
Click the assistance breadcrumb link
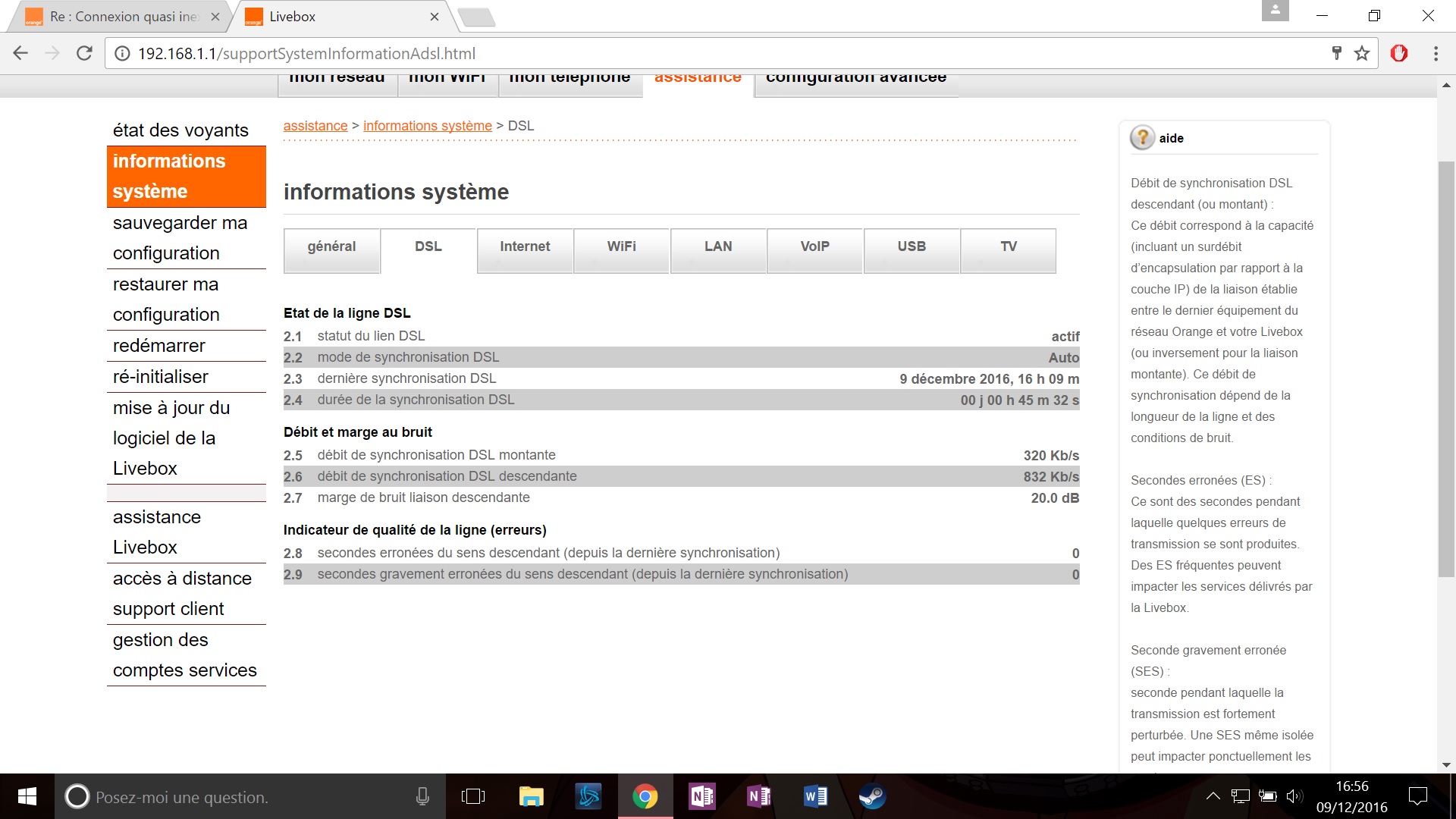point(315,126)
